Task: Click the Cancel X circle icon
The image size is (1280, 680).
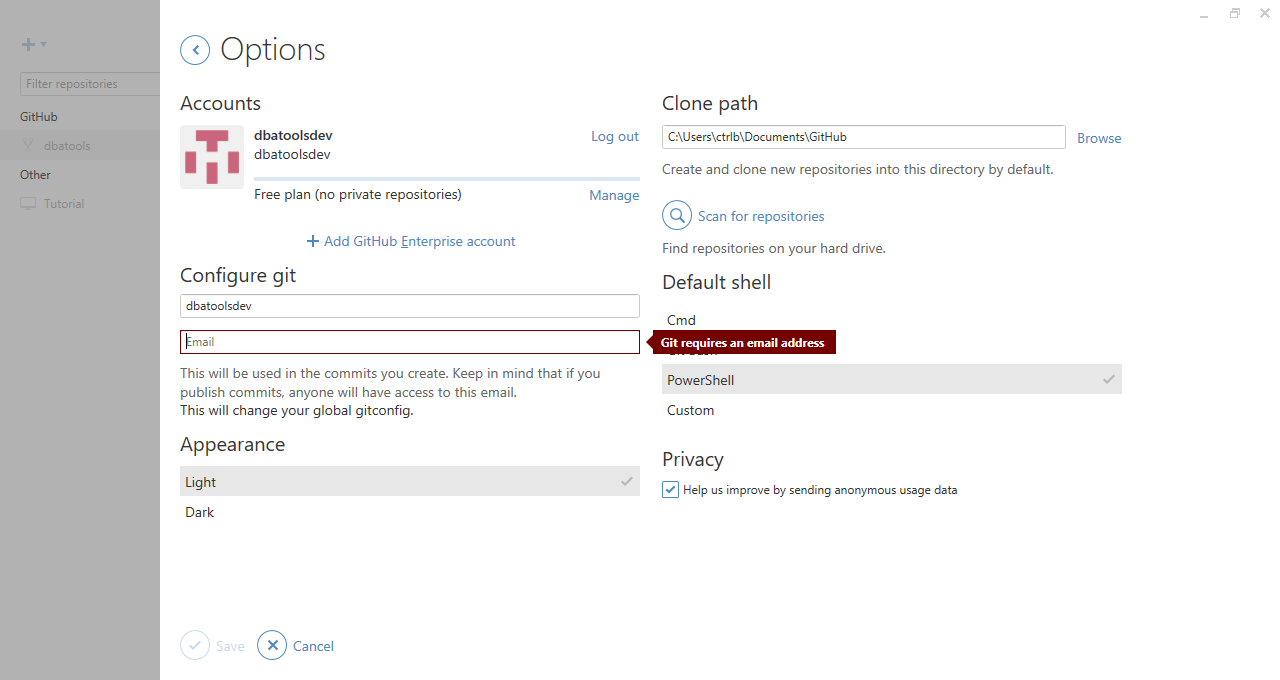Action: tap(272, 646)
